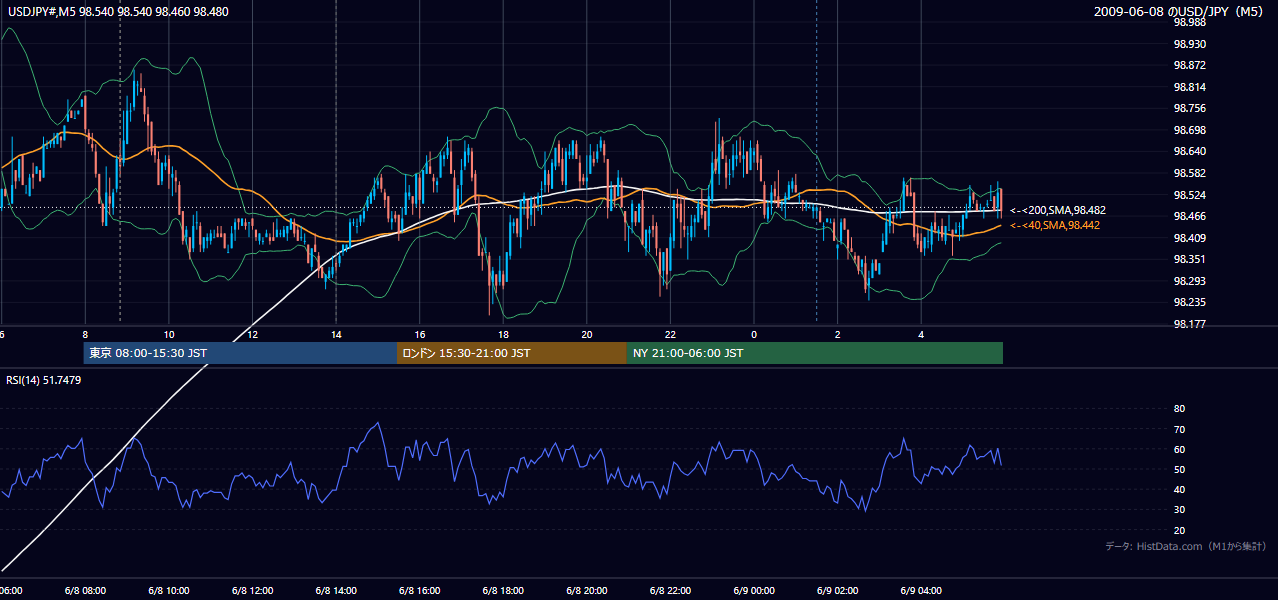Click RSI scale level 20
This screenshot has width=1278, height=600.
click(1179, 530)
